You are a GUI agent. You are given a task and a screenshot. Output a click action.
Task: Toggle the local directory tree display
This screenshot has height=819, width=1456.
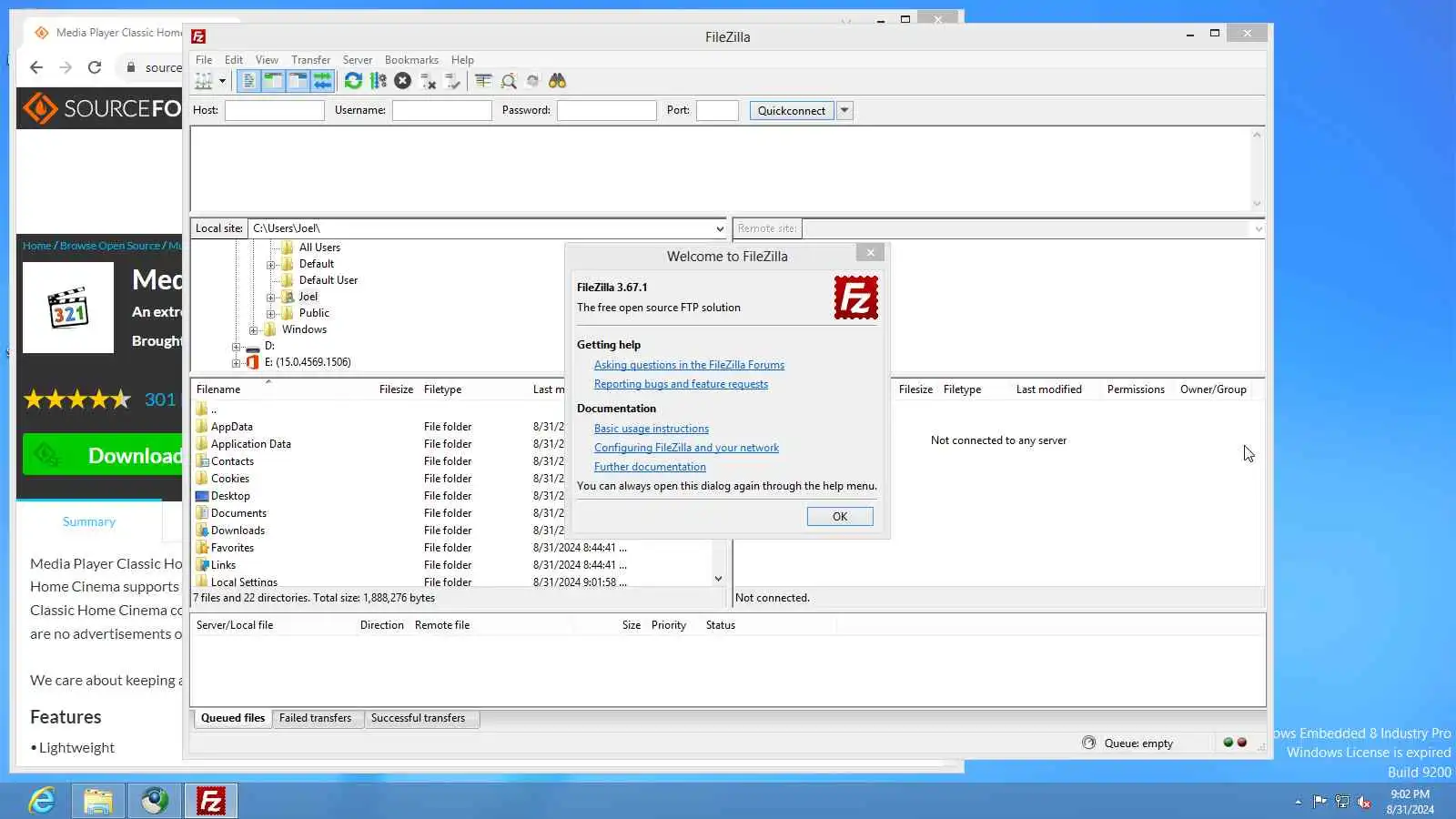pyautogui.click(x=273, y=81)
